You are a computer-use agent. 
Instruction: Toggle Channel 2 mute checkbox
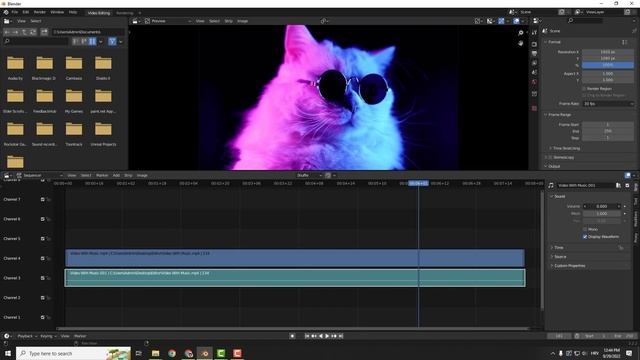[x=42, y=298]
